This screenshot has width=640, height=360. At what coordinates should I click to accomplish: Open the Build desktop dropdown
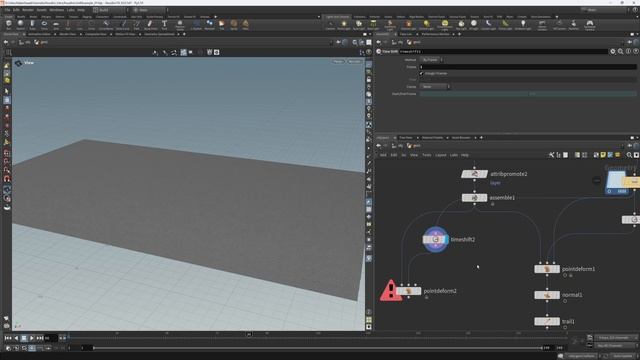click(109, 10)
